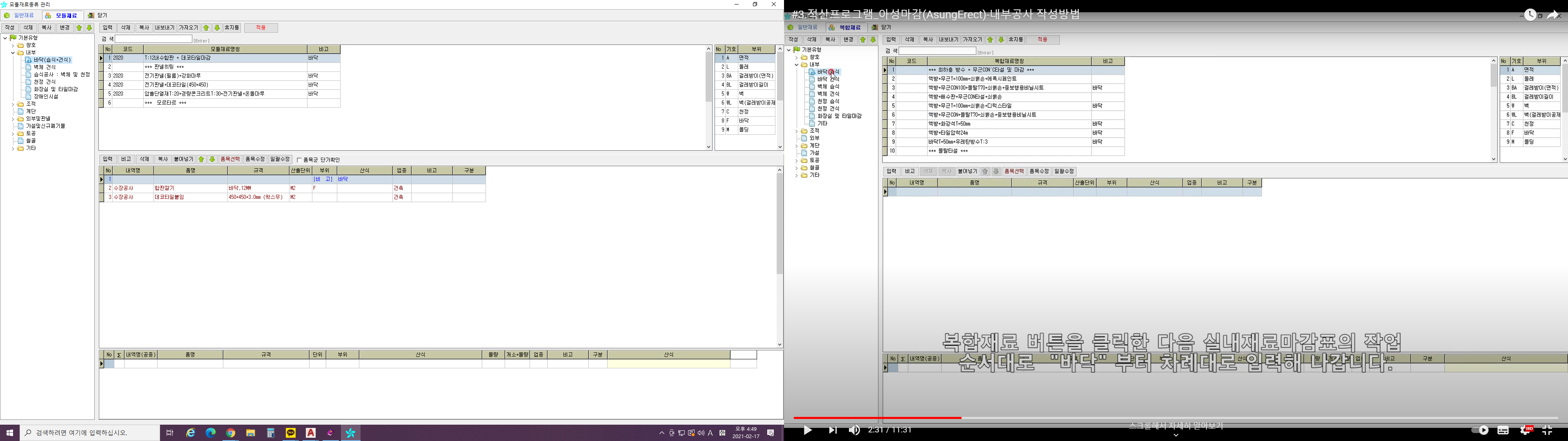Mute the video volume
The image size is (1568, 441).
pyautogui.click(x=855, y=430)
